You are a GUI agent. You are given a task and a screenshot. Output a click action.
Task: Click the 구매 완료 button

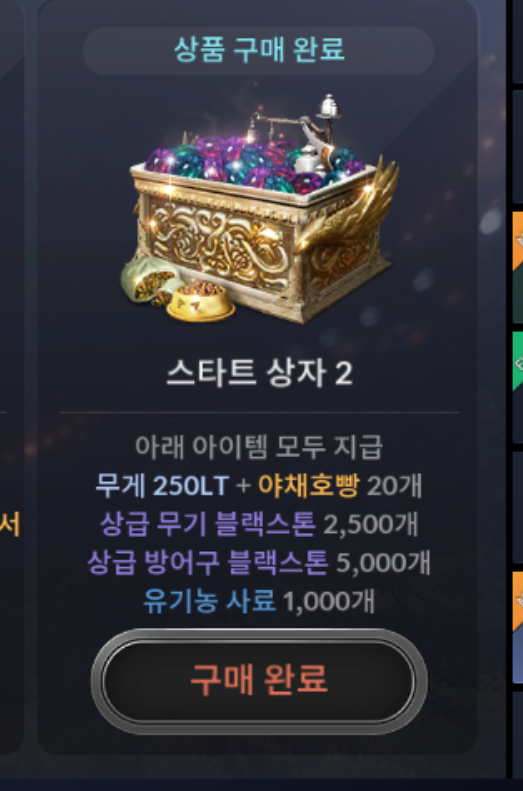tap(259, 681)
